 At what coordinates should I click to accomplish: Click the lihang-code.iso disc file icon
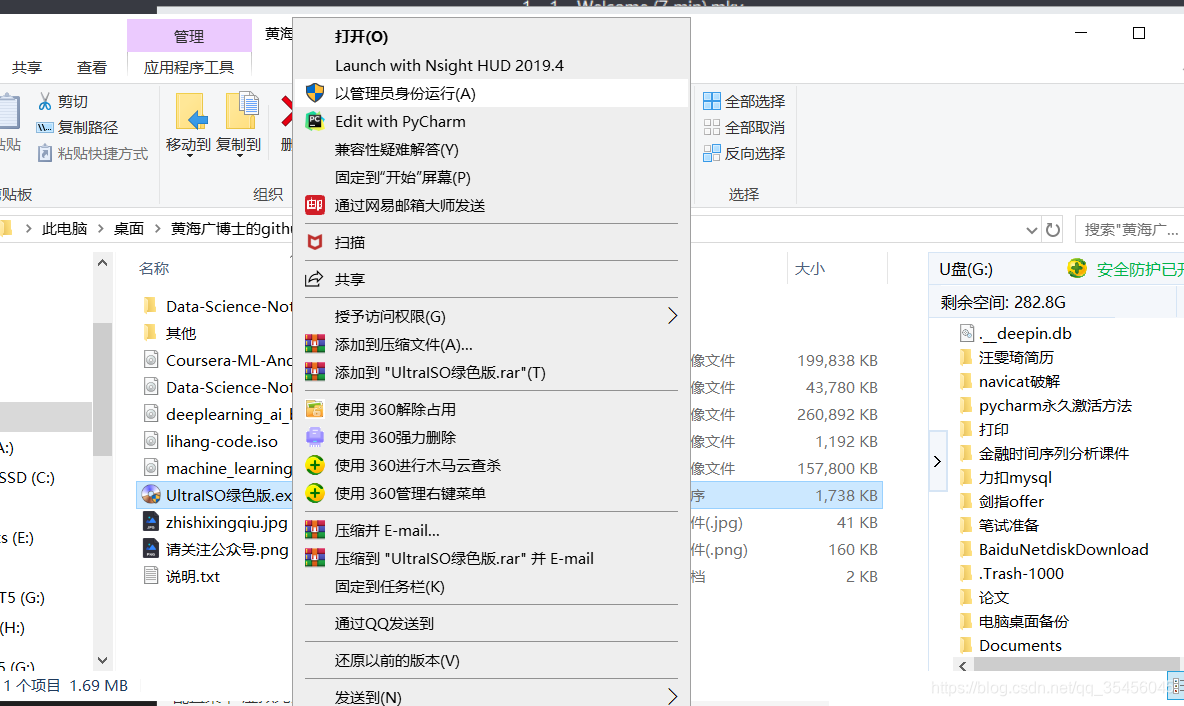tap(151, 441)
